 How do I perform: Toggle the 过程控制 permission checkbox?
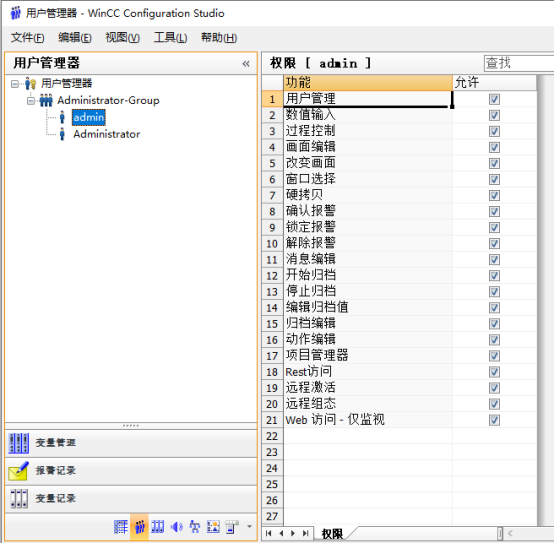coord(494,131)
